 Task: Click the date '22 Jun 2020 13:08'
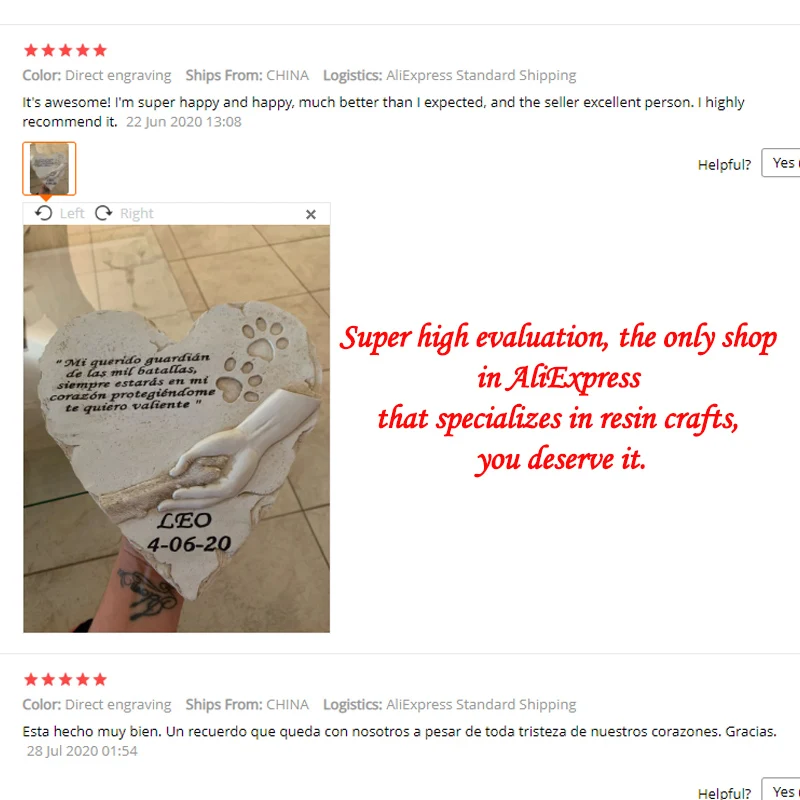coord(184,122)
